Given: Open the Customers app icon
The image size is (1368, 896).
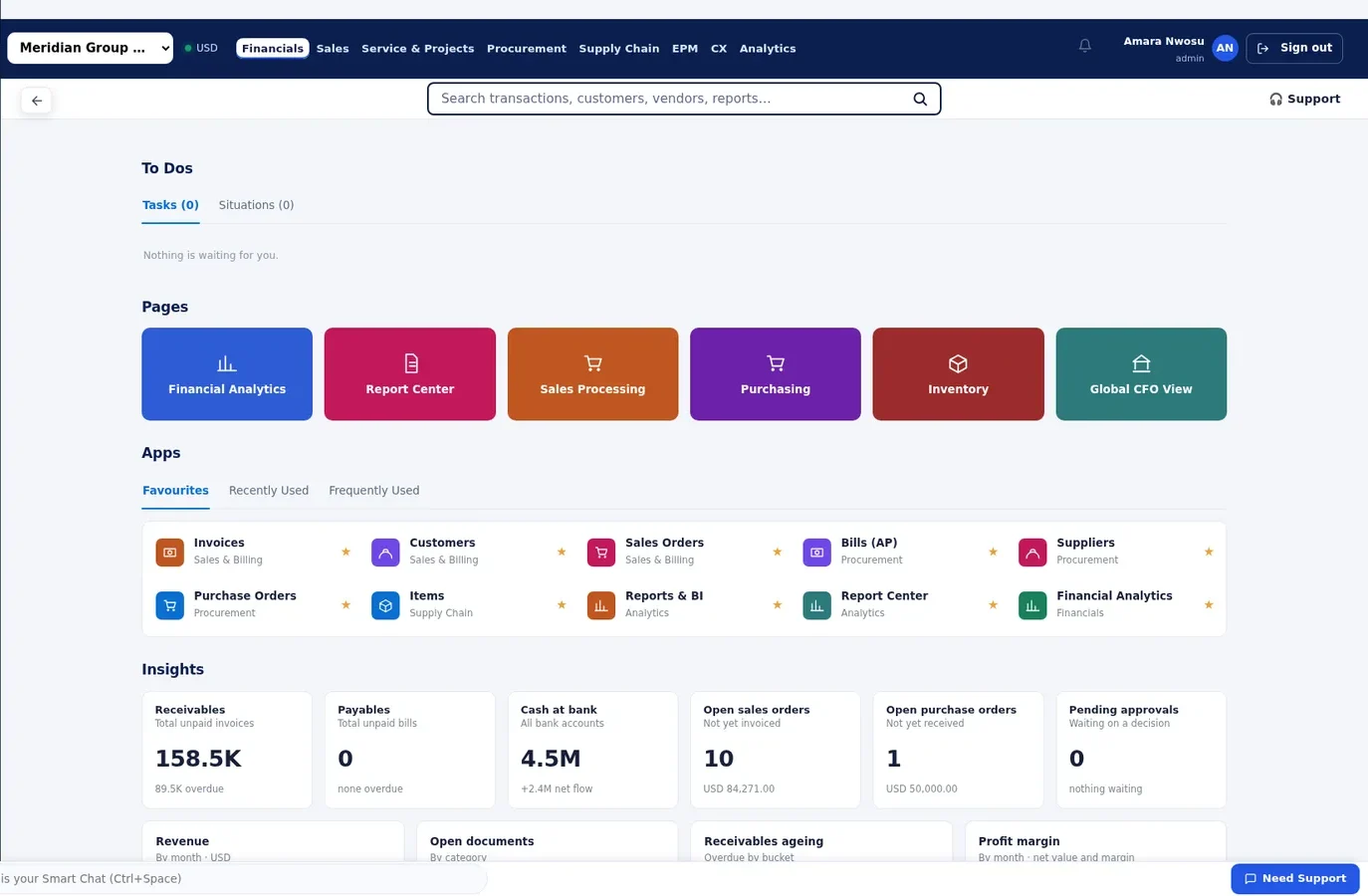Looking at the screenshot, I should [x=385, y=552].
